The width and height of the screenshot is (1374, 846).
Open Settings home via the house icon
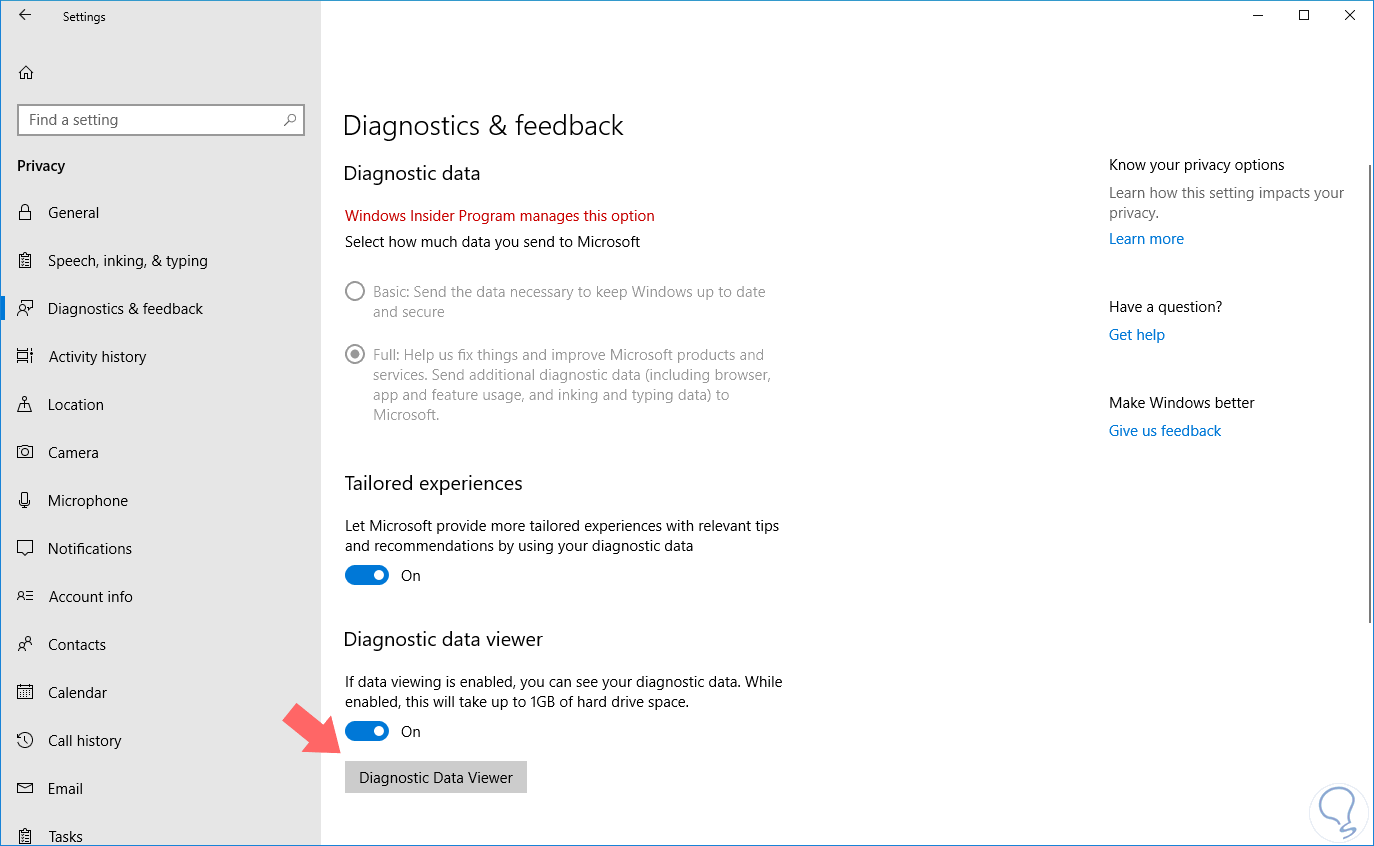pyautogui.click(x=26, y=72)
